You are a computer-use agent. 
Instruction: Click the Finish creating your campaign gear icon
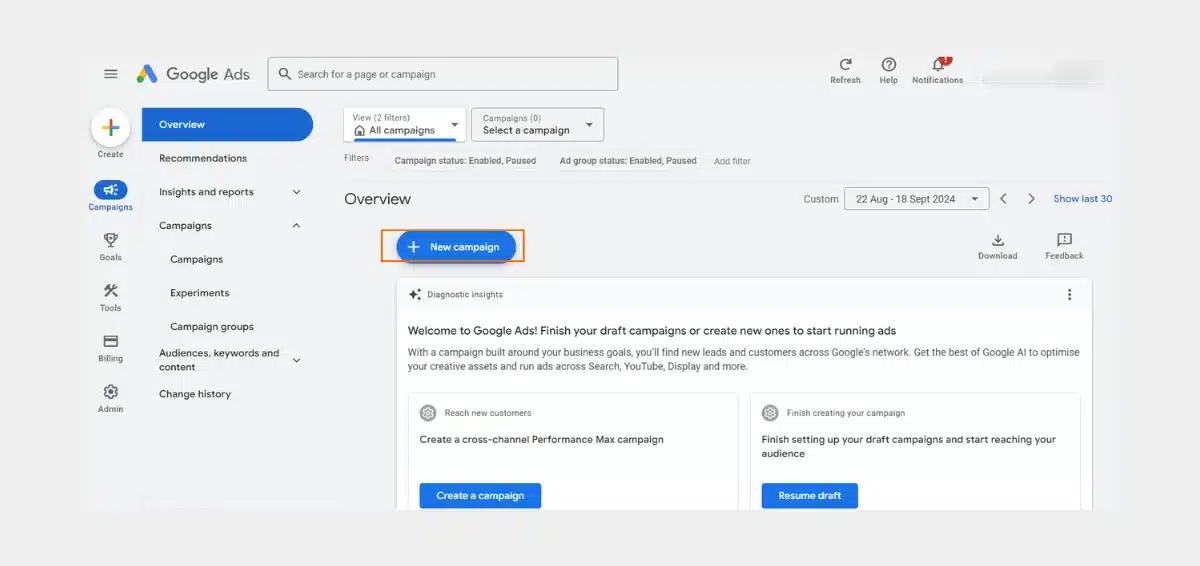[770, 412]
